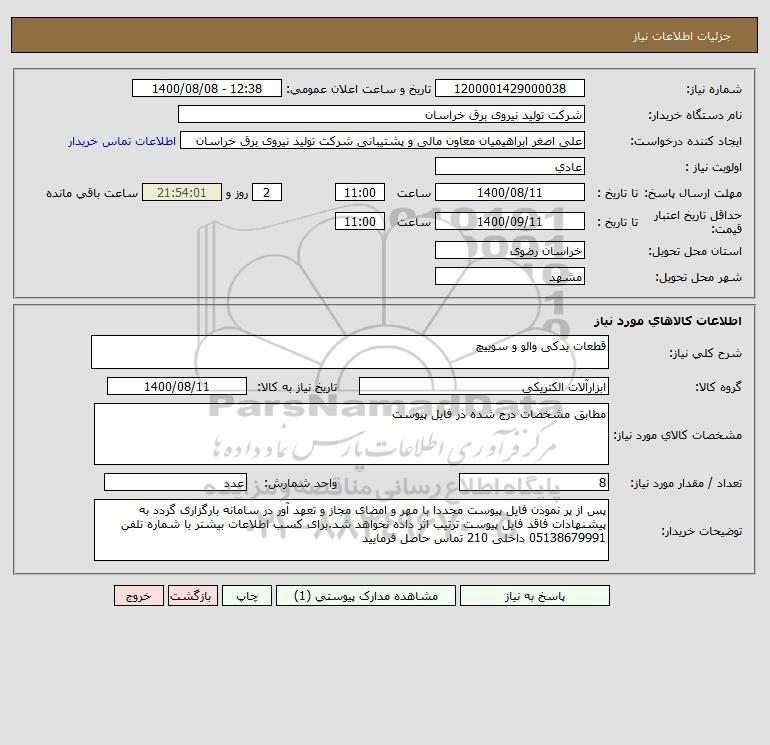Click the جزئیات اطلاعات نیاز header title

tap(682, 36)
